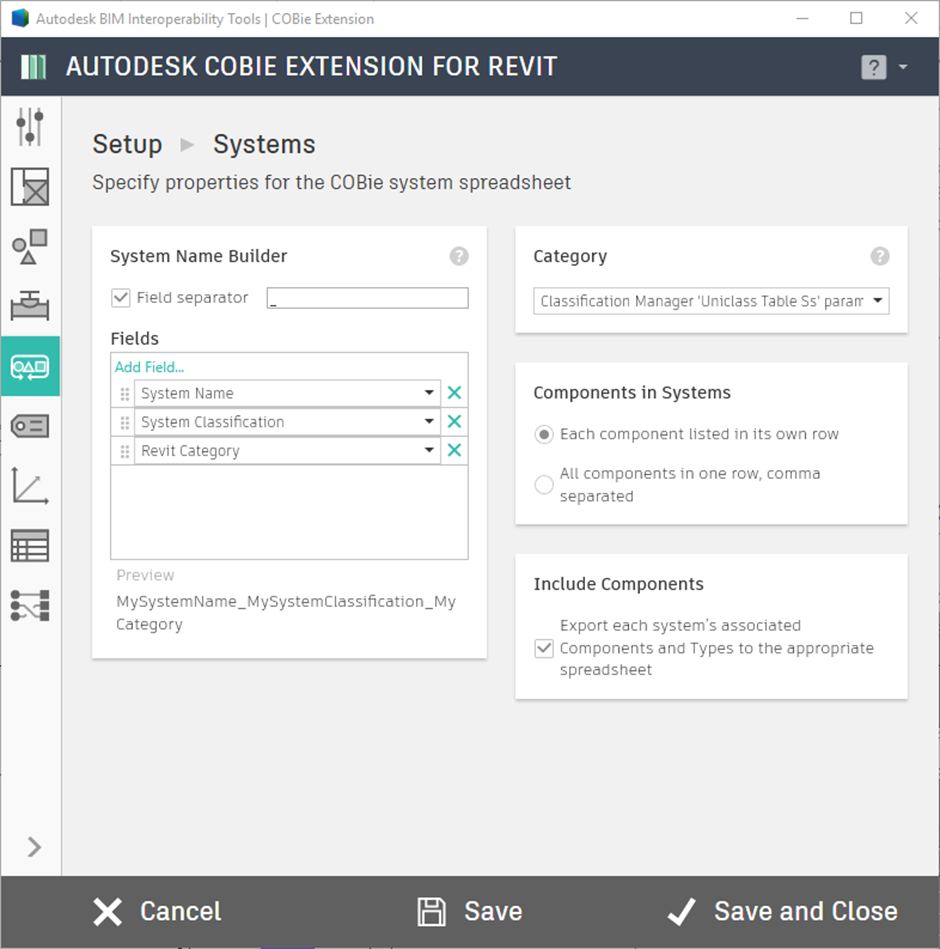
Task: Click the help question mark button in header
Action: 873,67
